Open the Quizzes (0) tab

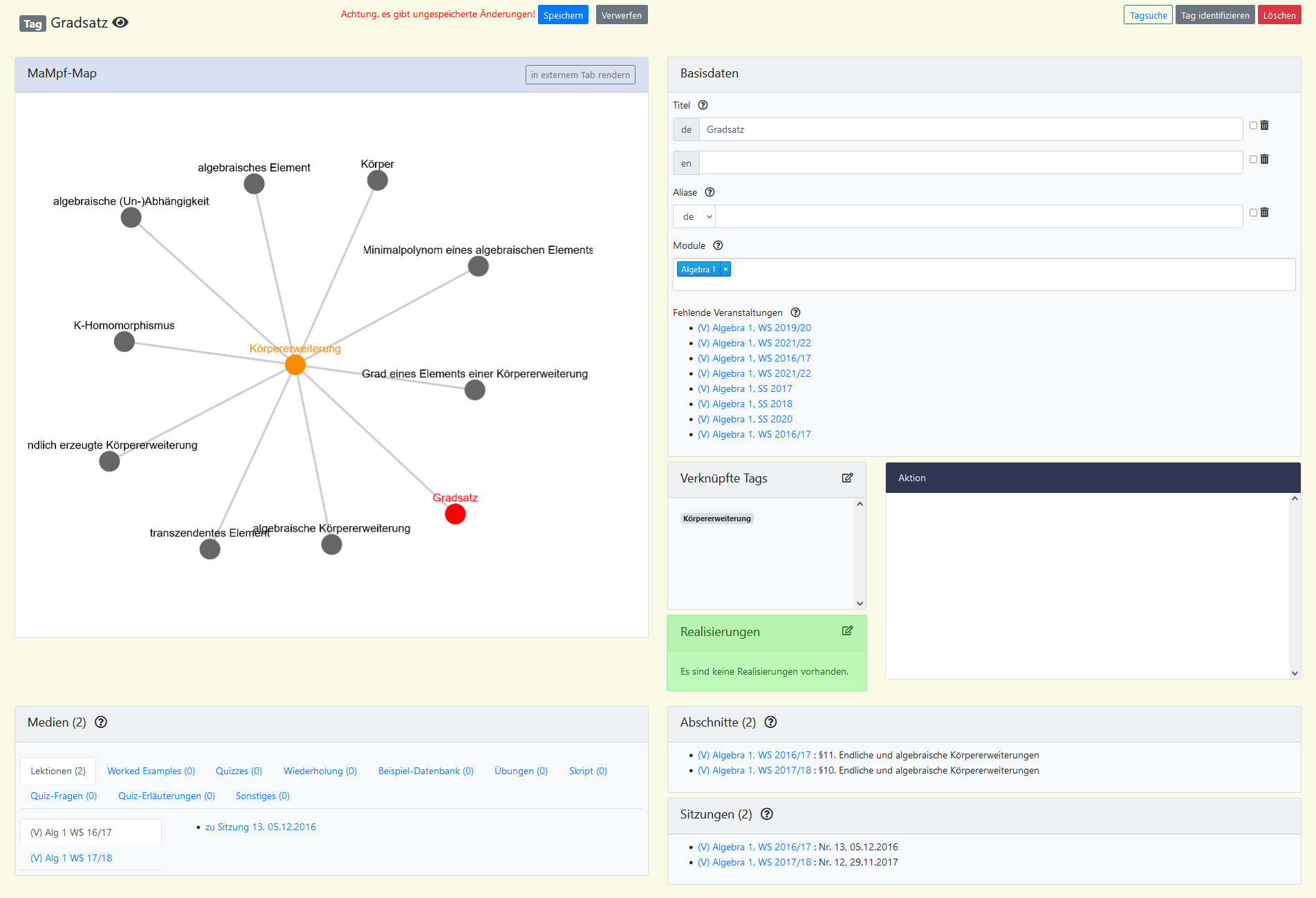coord(239,771)
